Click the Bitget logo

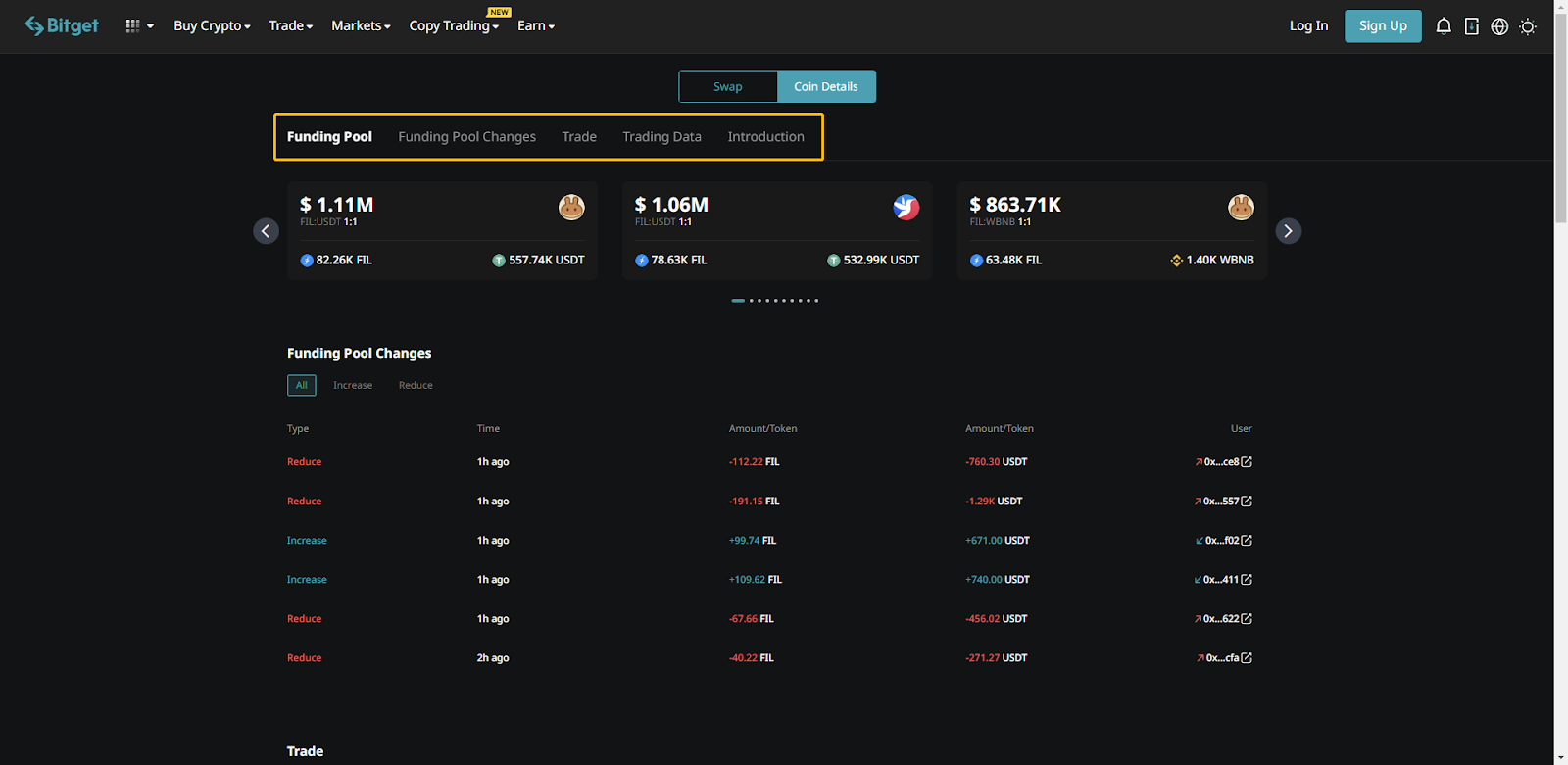tap(62, 26)
